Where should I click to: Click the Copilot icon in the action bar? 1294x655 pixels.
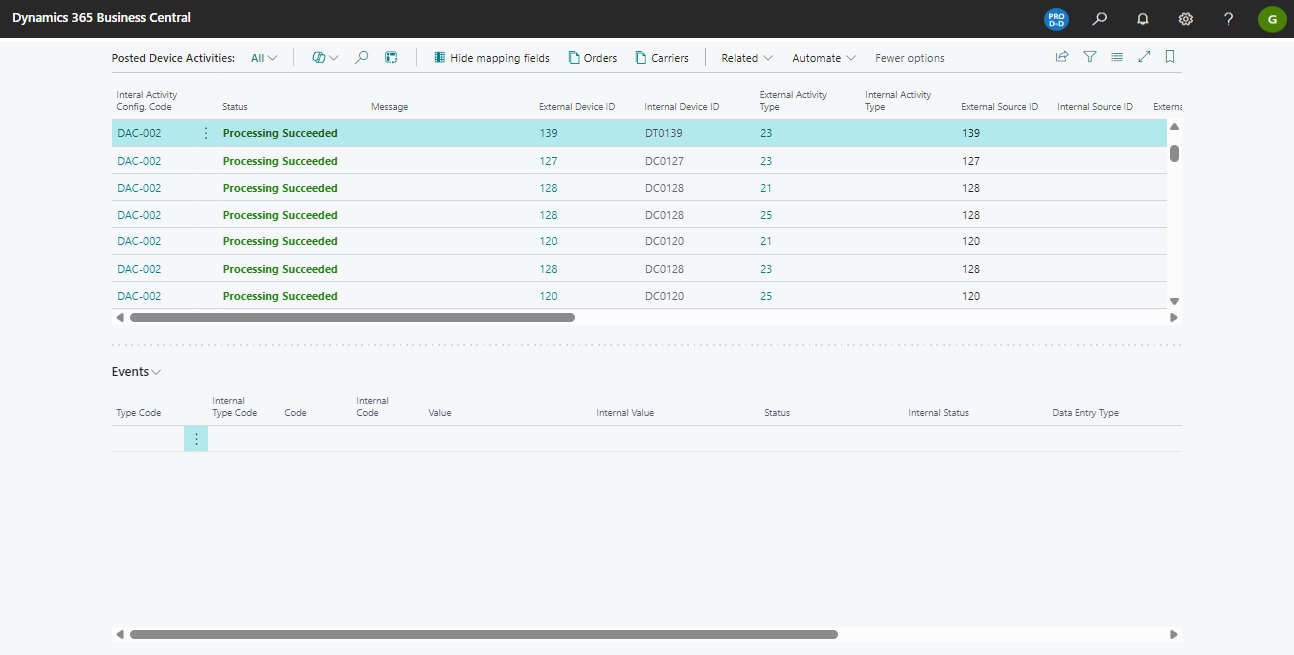coord(319,58)
